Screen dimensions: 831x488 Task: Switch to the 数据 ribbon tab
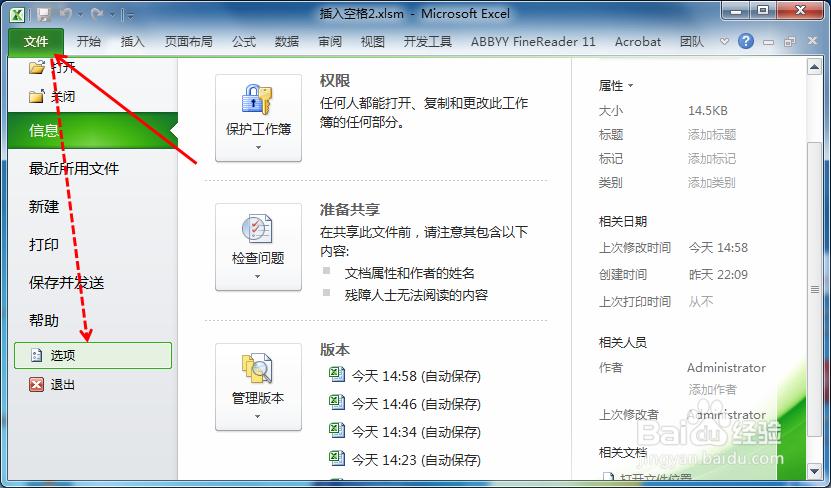(287, 42)
